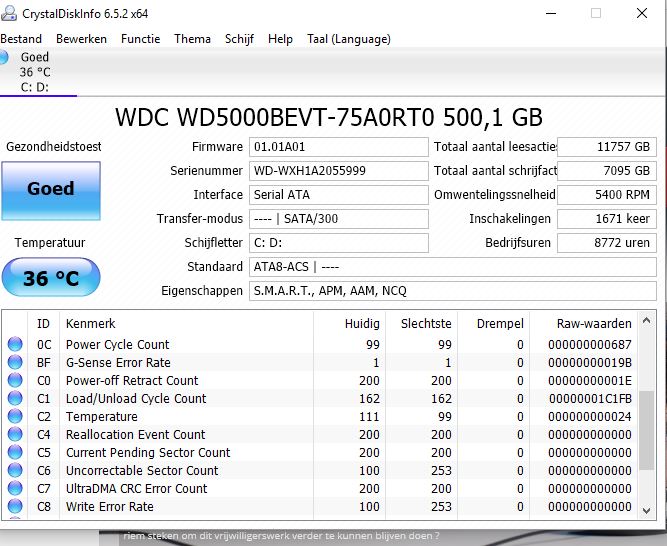The image size is (667, 546).
Task: Click the blue Goed health status button
Action: (x=50, y=190)
